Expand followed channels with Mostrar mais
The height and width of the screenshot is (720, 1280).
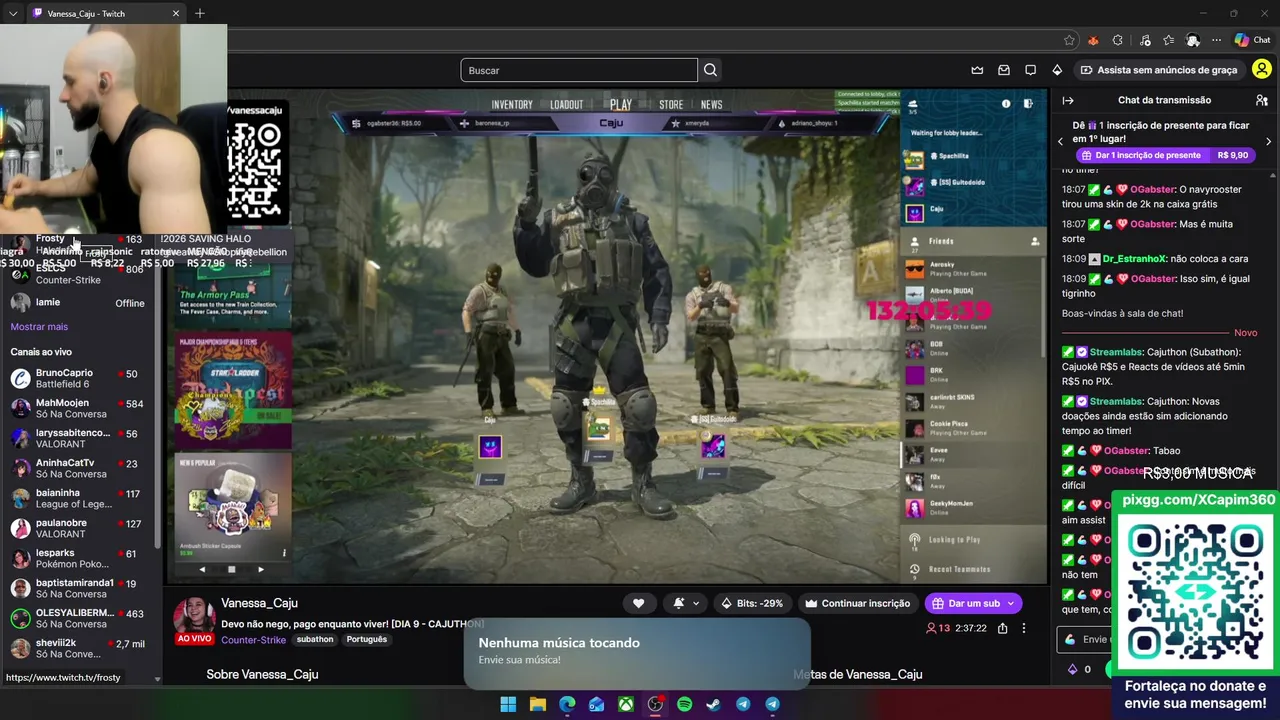tap(39, 327)
